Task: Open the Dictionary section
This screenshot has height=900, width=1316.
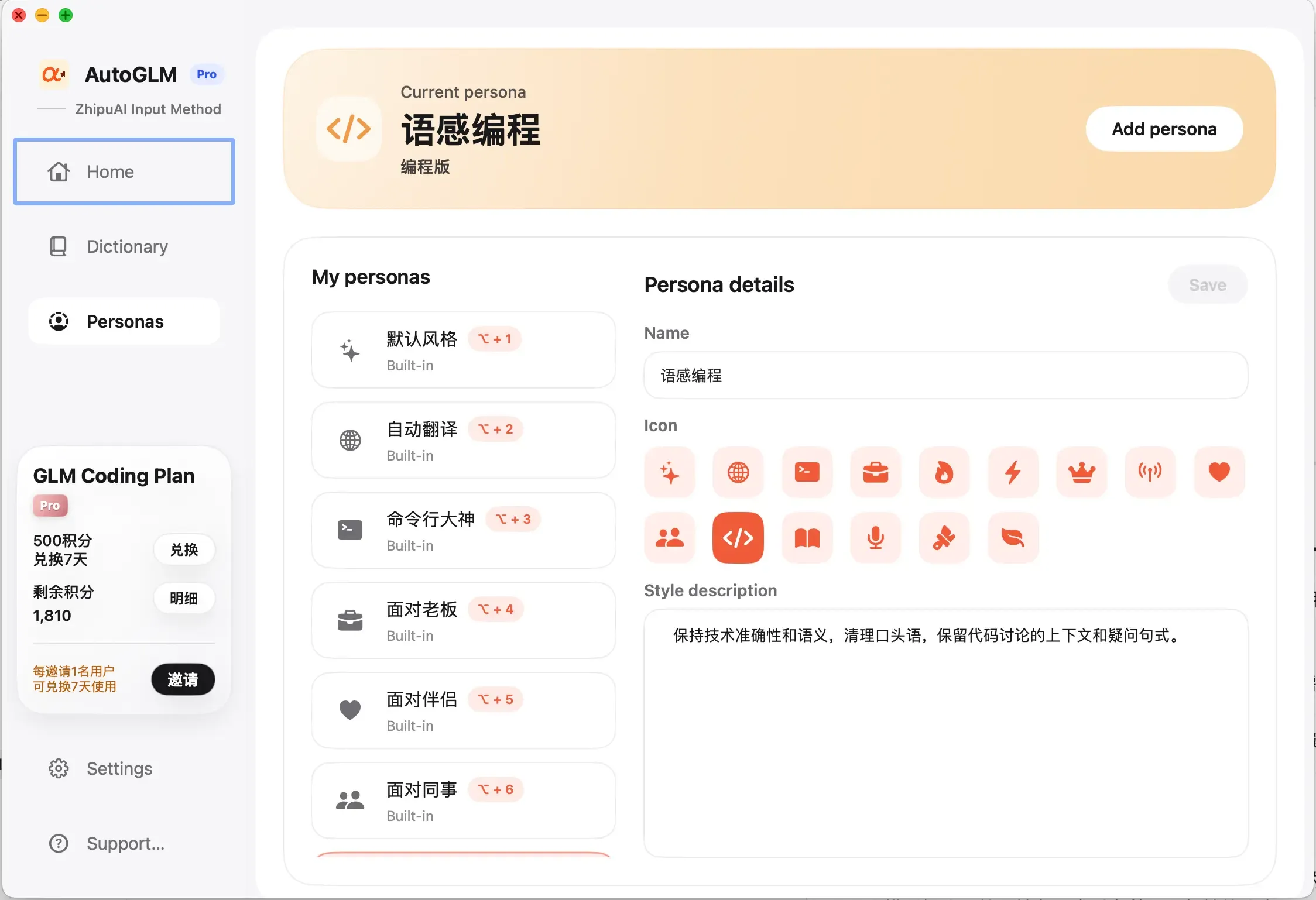Action: pyautogui.click(x=125, y=247)
